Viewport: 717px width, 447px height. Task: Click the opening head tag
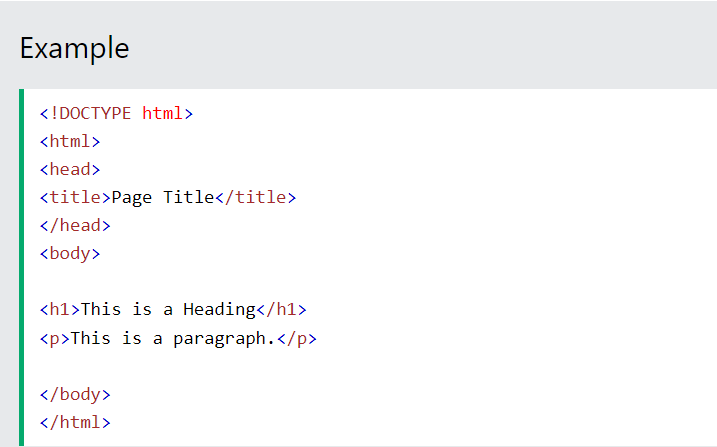70,170
